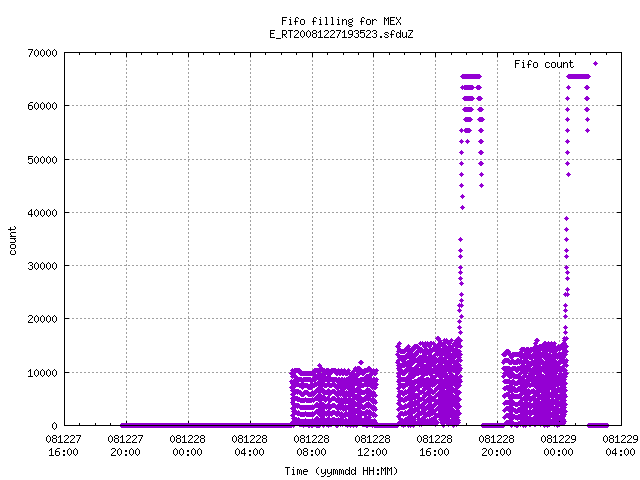640x480 pixels.
Task: Click the x-axis tick '081227 16:00'
Action: point(64,446)
